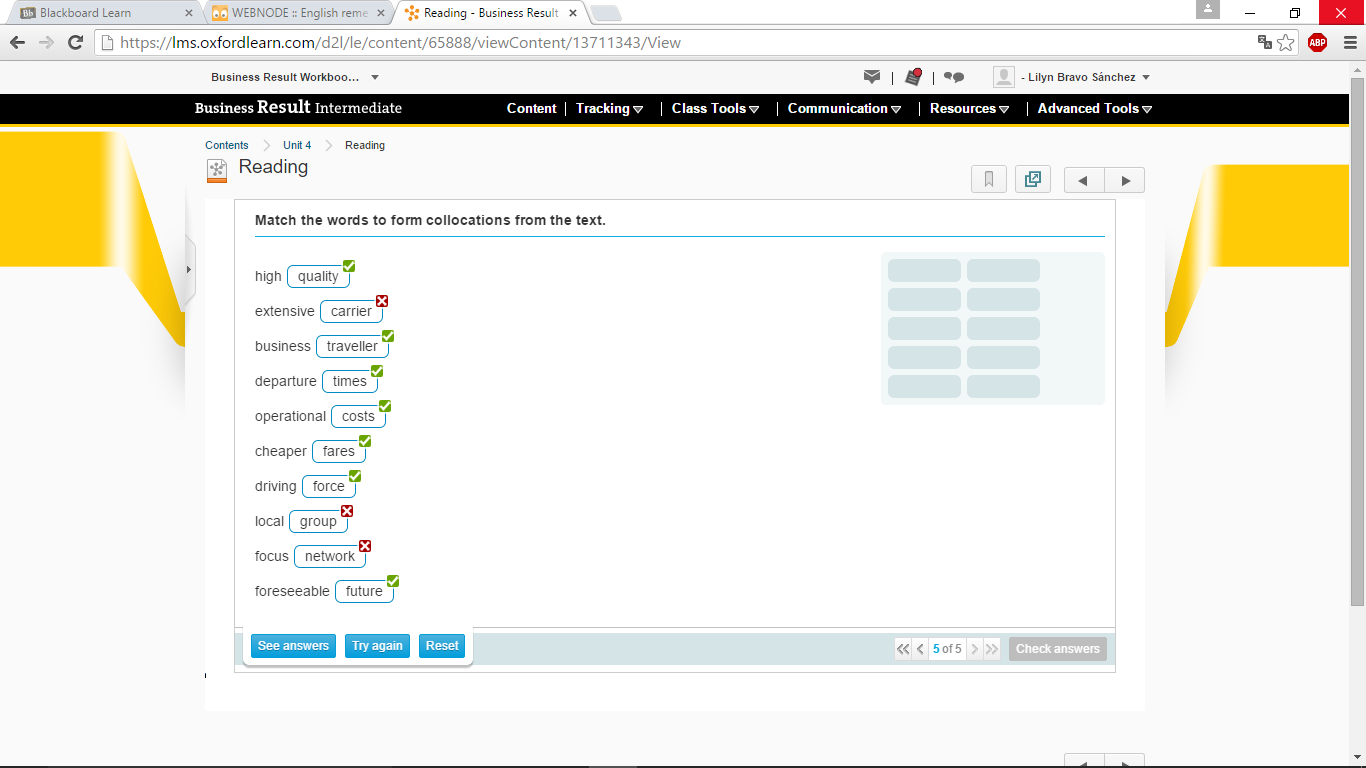Open the chat bubbles icon
The image size is (1366, 768).
point(954,77)
